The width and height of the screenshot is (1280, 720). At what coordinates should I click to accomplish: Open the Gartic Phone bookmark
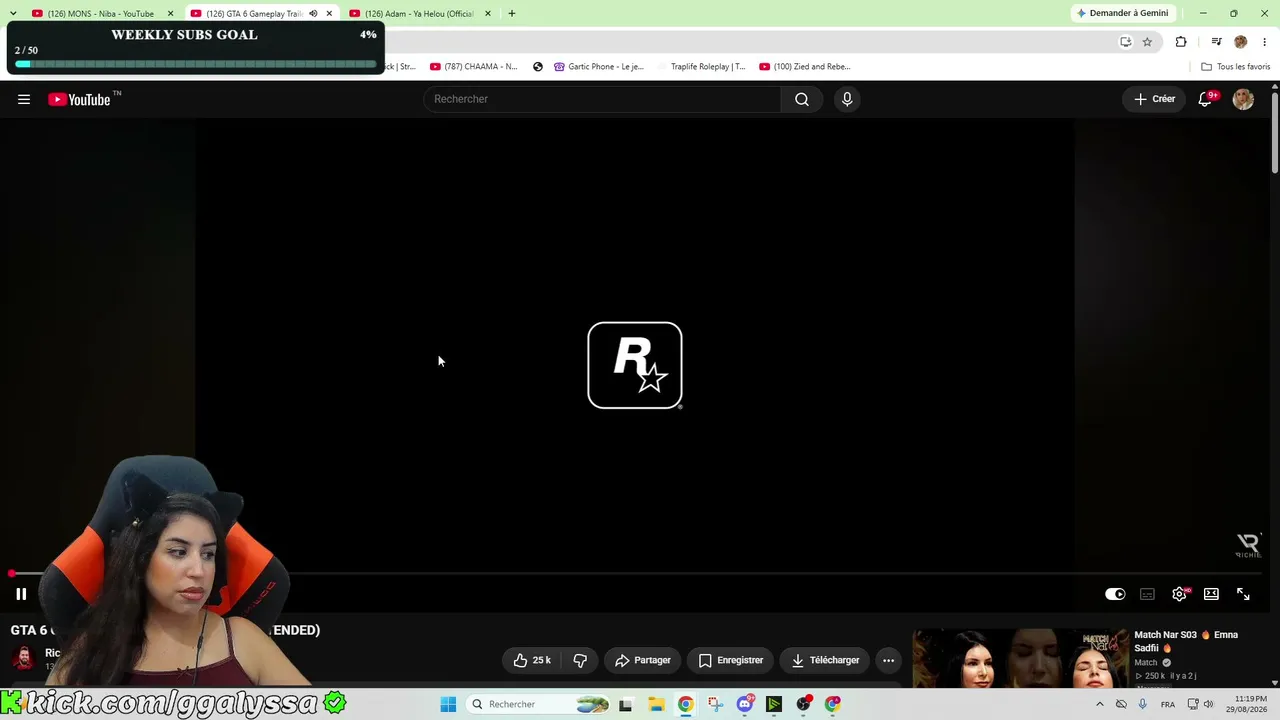pos(601,67)
